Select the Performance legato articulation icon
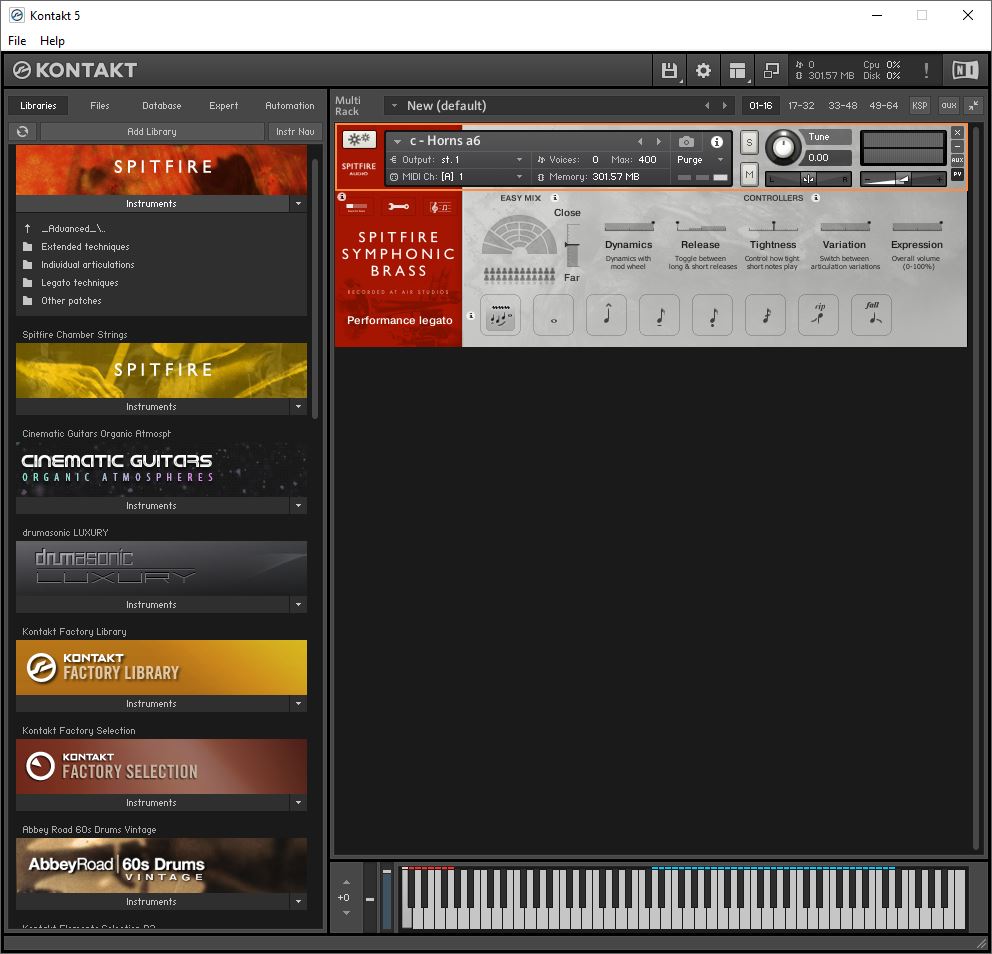 pyautogui.click(x=500, y=314)
